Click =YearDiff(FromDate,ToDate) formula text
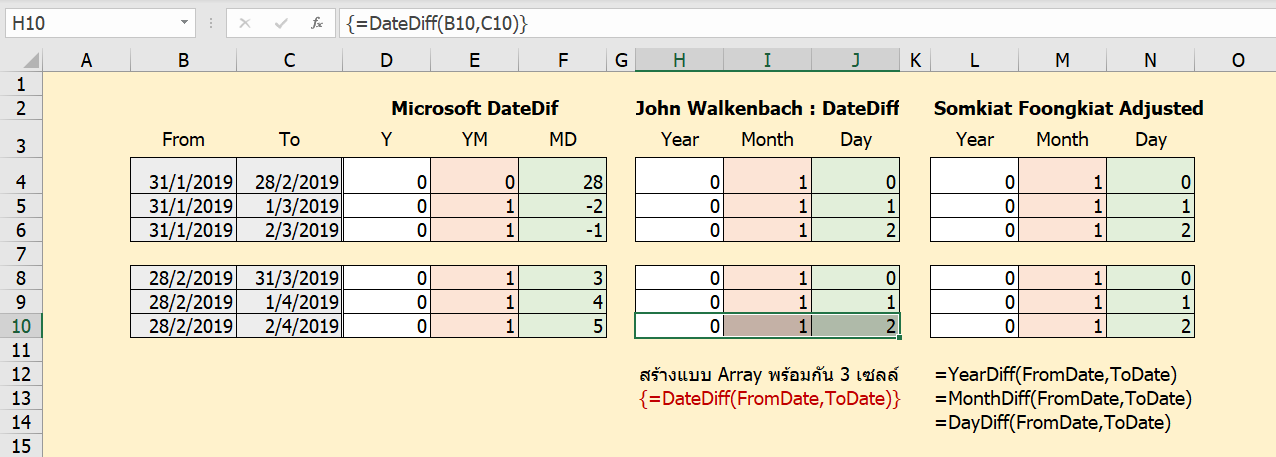 click(1056, 375)
